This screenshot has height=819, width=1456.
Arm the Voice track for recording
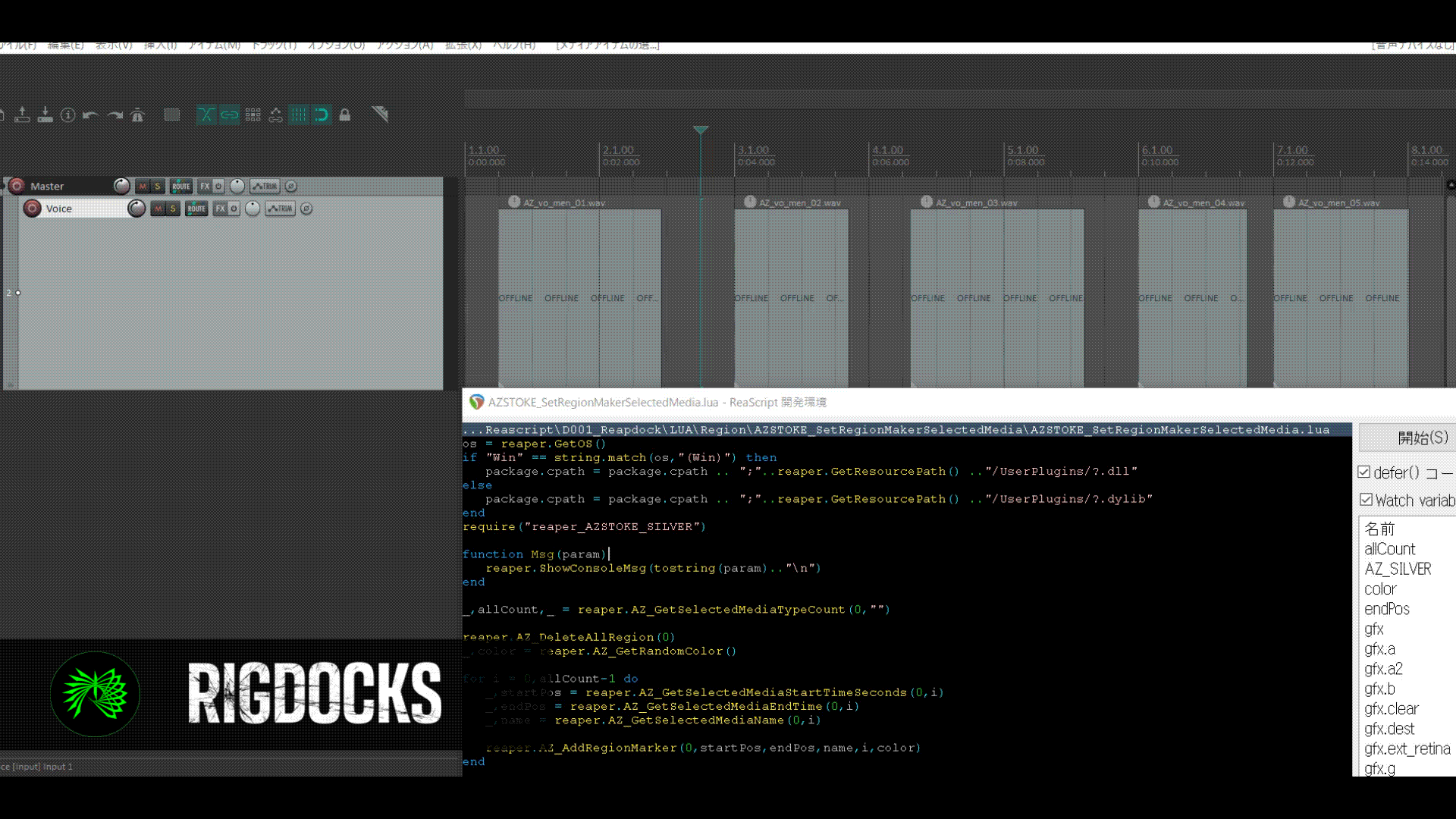pos(32,209)
